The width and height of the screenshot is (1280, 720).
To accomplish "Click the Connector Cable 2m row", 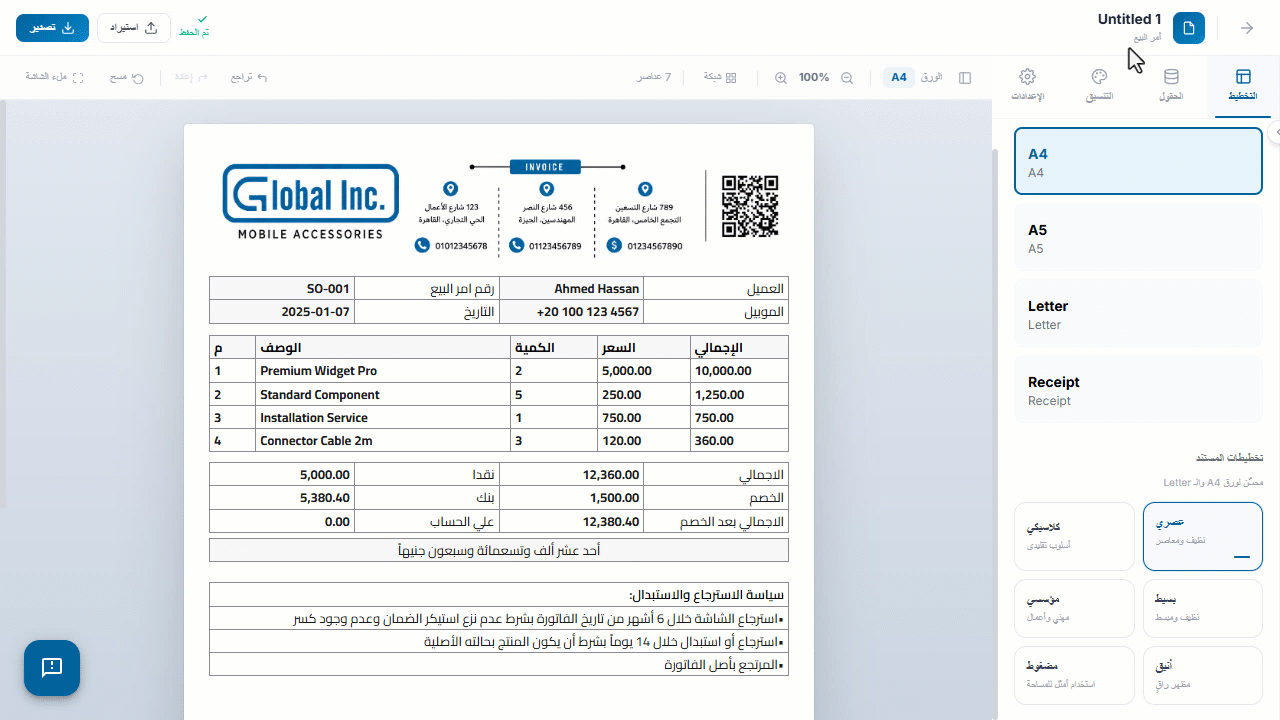I will (x=499, y=441).
